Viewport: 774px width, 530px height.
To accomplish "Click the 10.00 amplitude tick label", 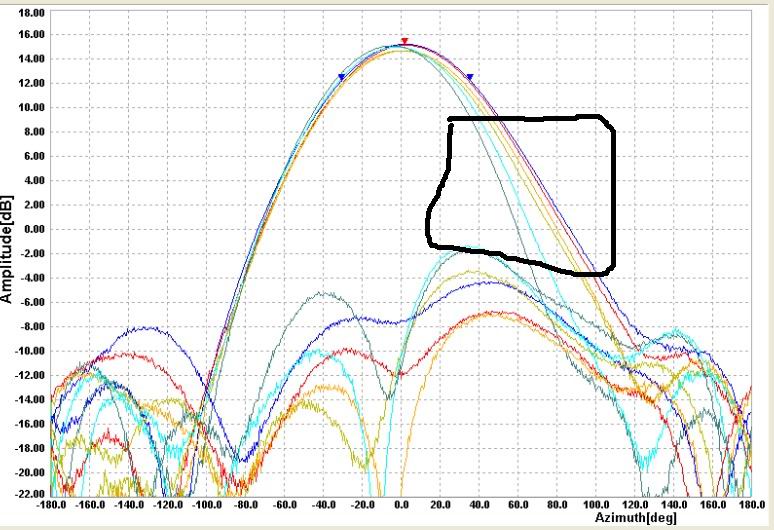I will [32, 108].
